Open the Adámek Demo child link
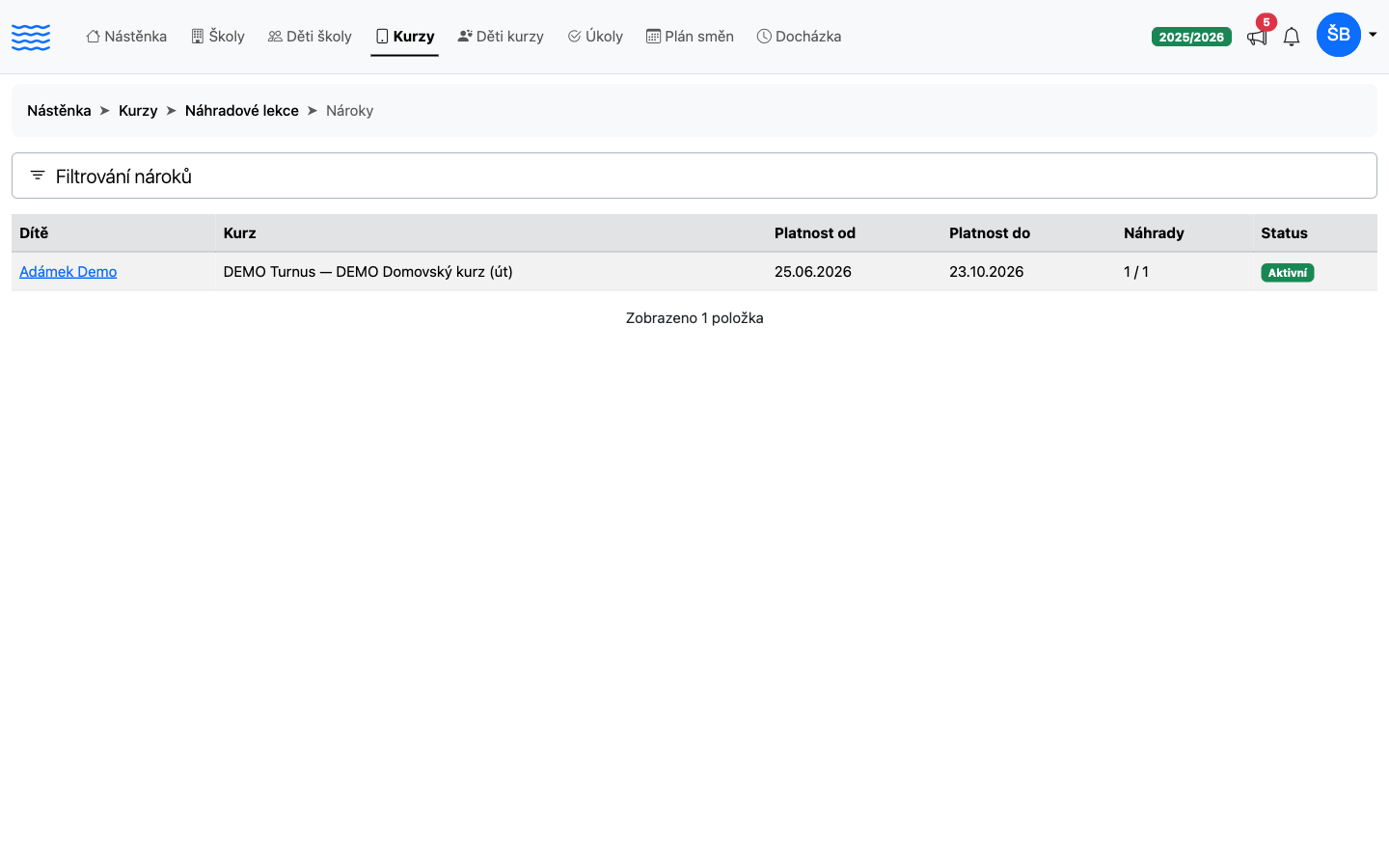The image size is (1389, 868). (68, 272)
